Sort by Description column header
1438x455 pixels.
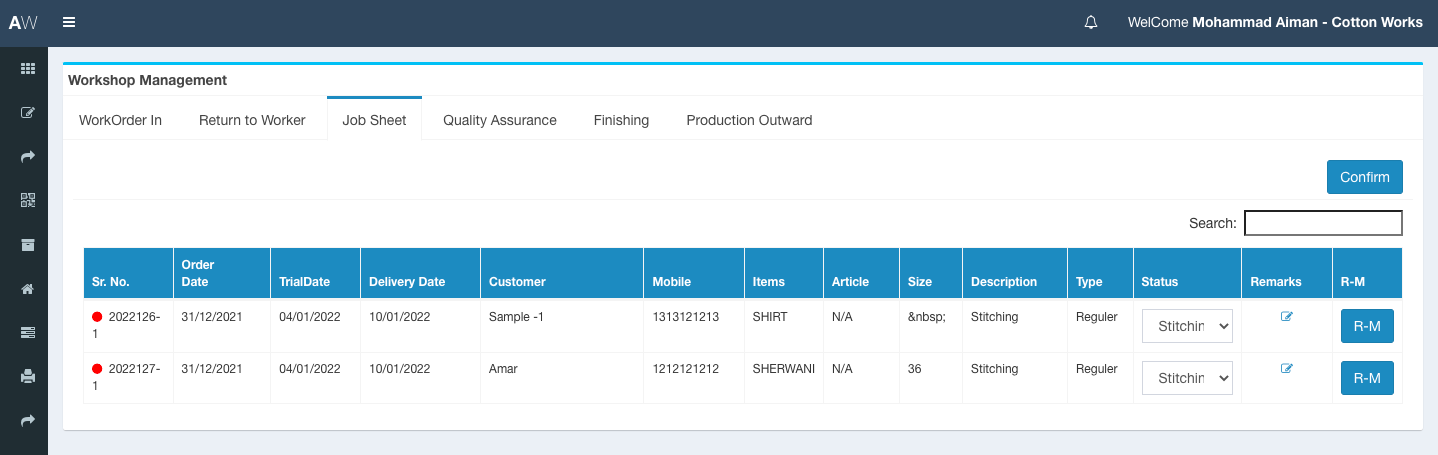click(x=1015, y=273)
